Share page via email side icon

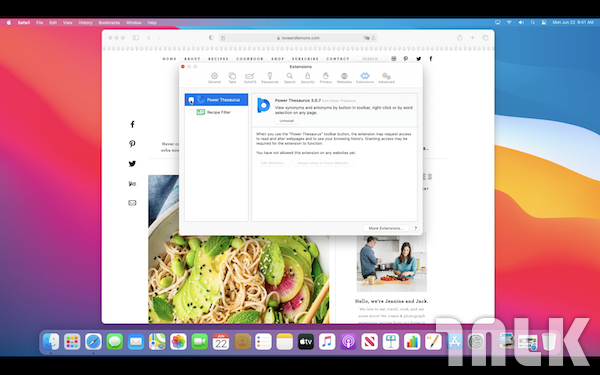tap(132, 203)
